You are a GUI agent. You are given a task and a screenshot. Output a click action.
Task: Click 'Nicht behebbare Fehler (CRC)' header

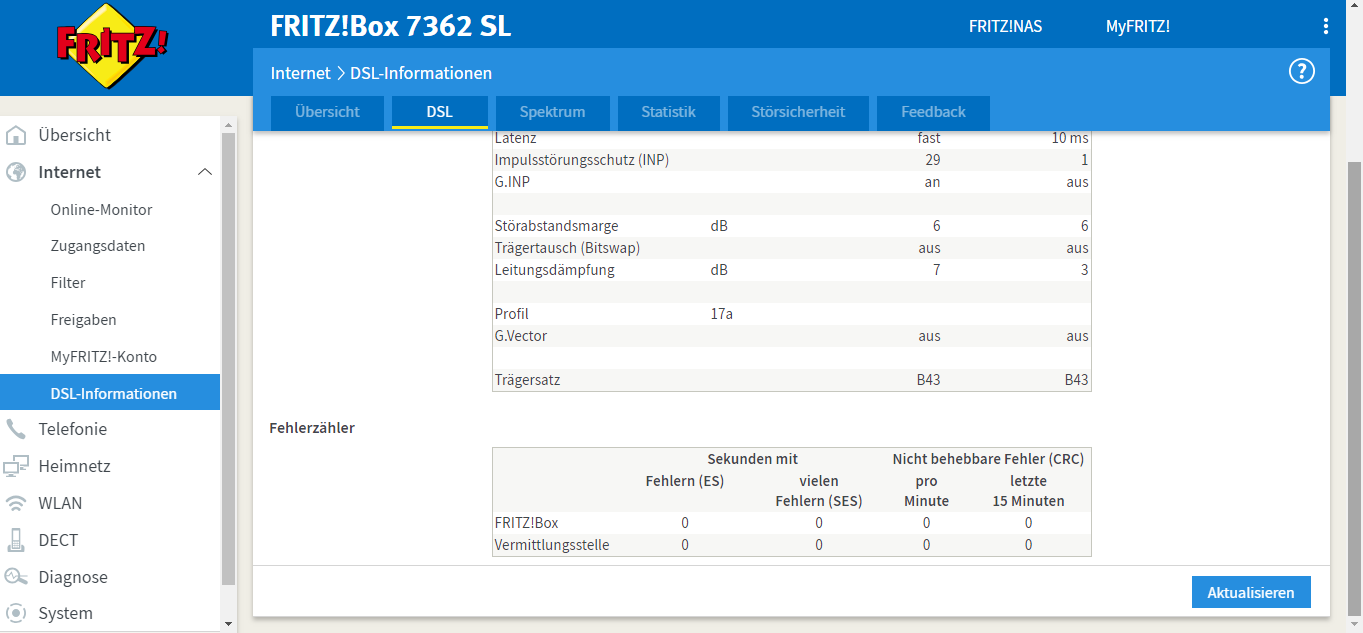click(988, 459)
